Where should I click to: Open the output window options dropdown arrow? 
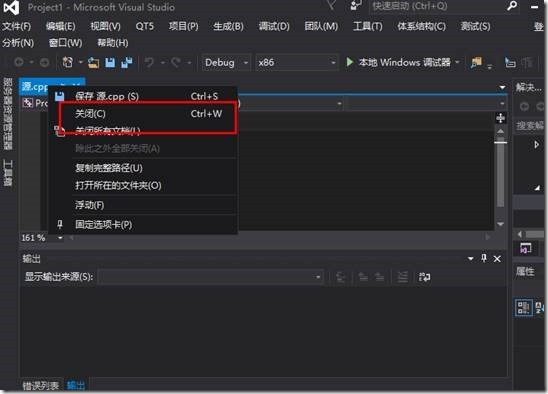(x=470, y=259)
